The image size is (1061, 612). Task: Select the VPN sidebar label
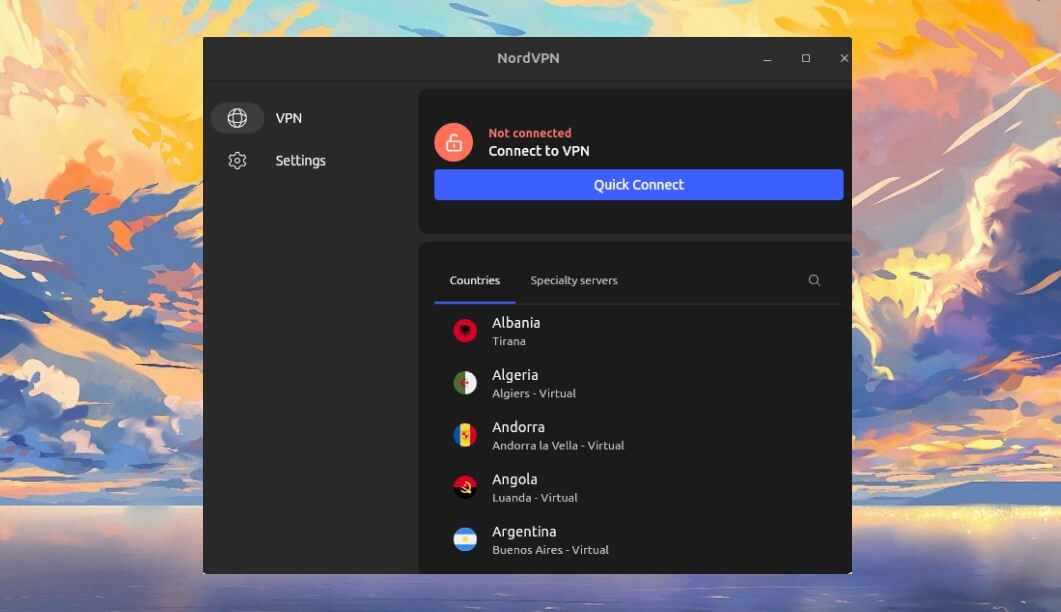tap(288, 118)
